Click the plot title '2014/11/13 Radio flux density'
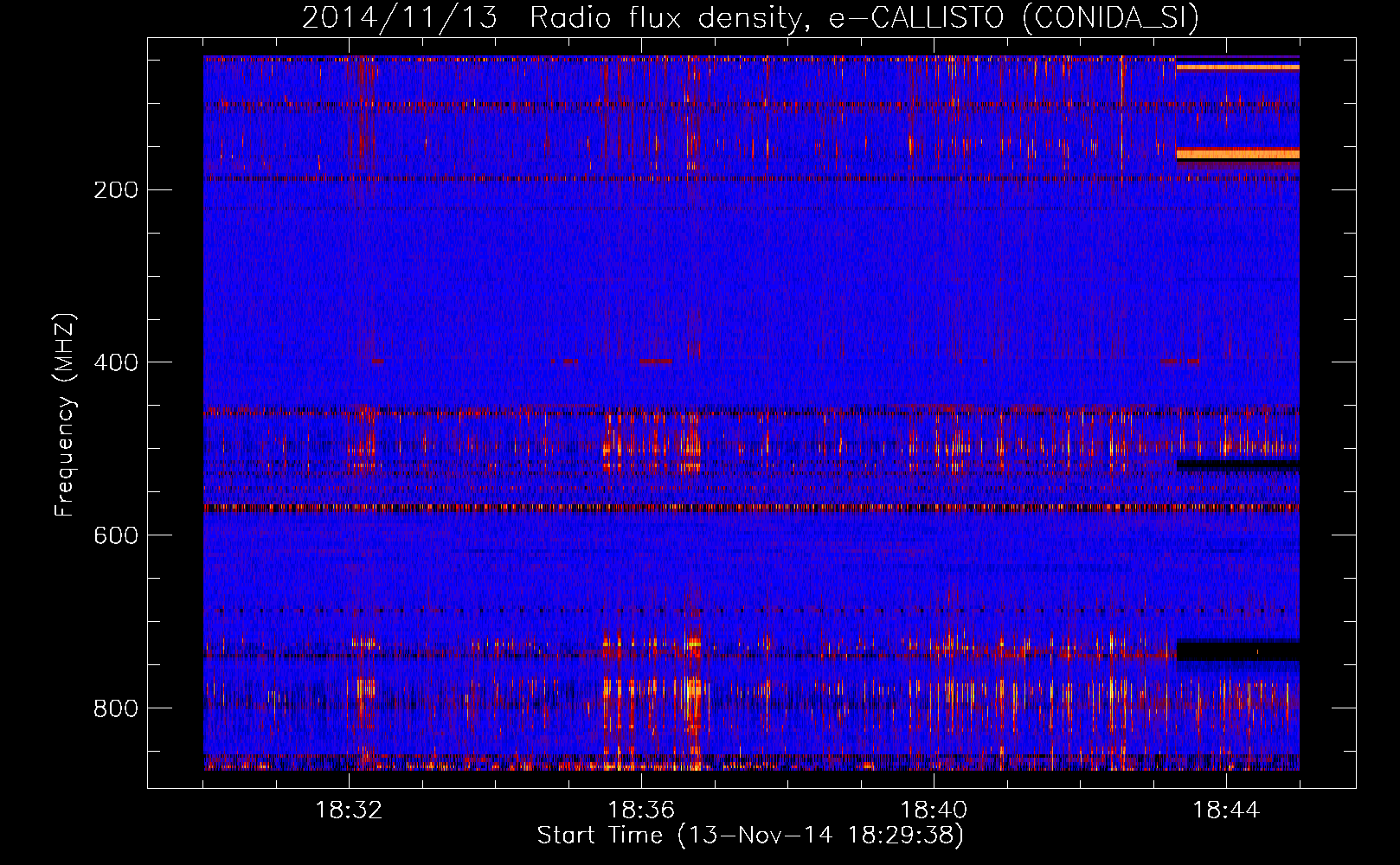The width and height of the screenshot is (1400, 865). pyautogui.click(x=750, y=18)
